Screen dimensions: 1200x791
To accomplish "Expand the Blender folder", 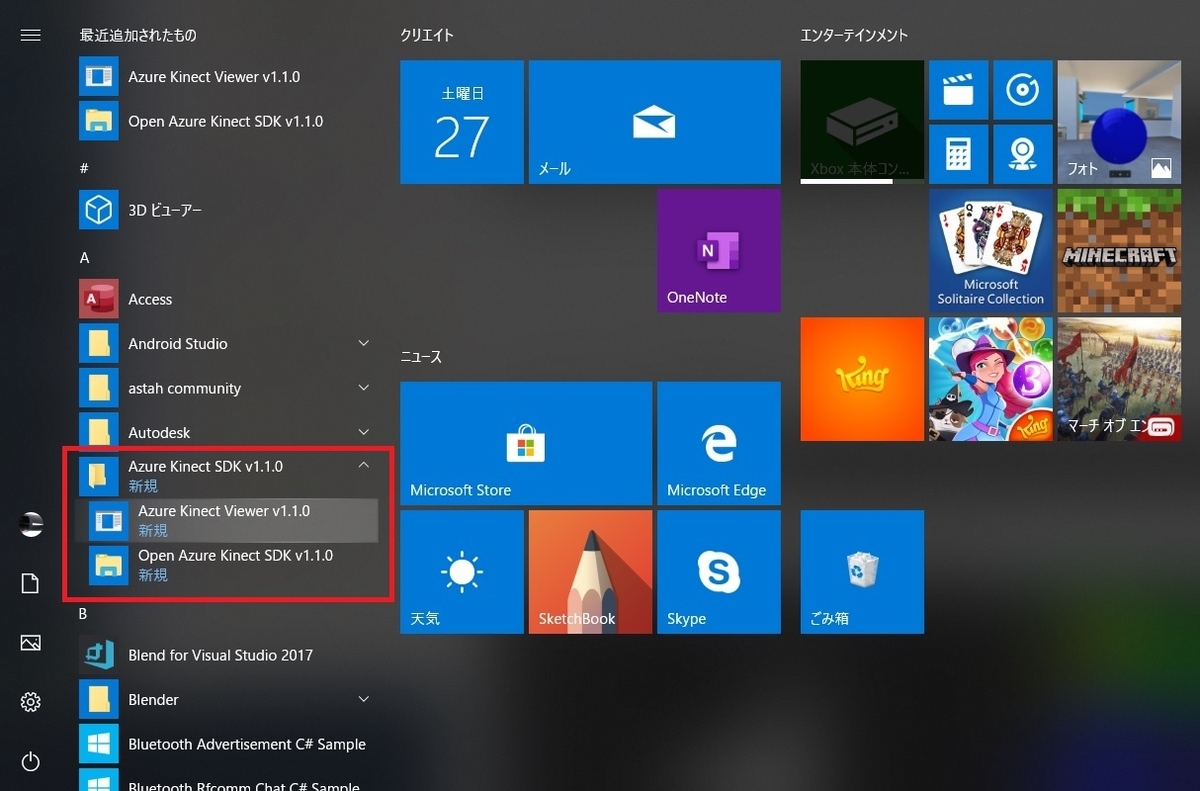I will click(x=228, y=699).
